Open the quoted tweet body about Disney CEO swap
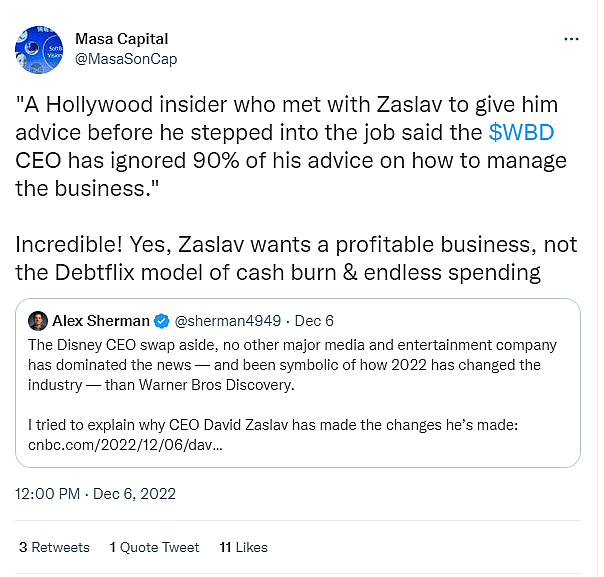 (x=290, y=362)
